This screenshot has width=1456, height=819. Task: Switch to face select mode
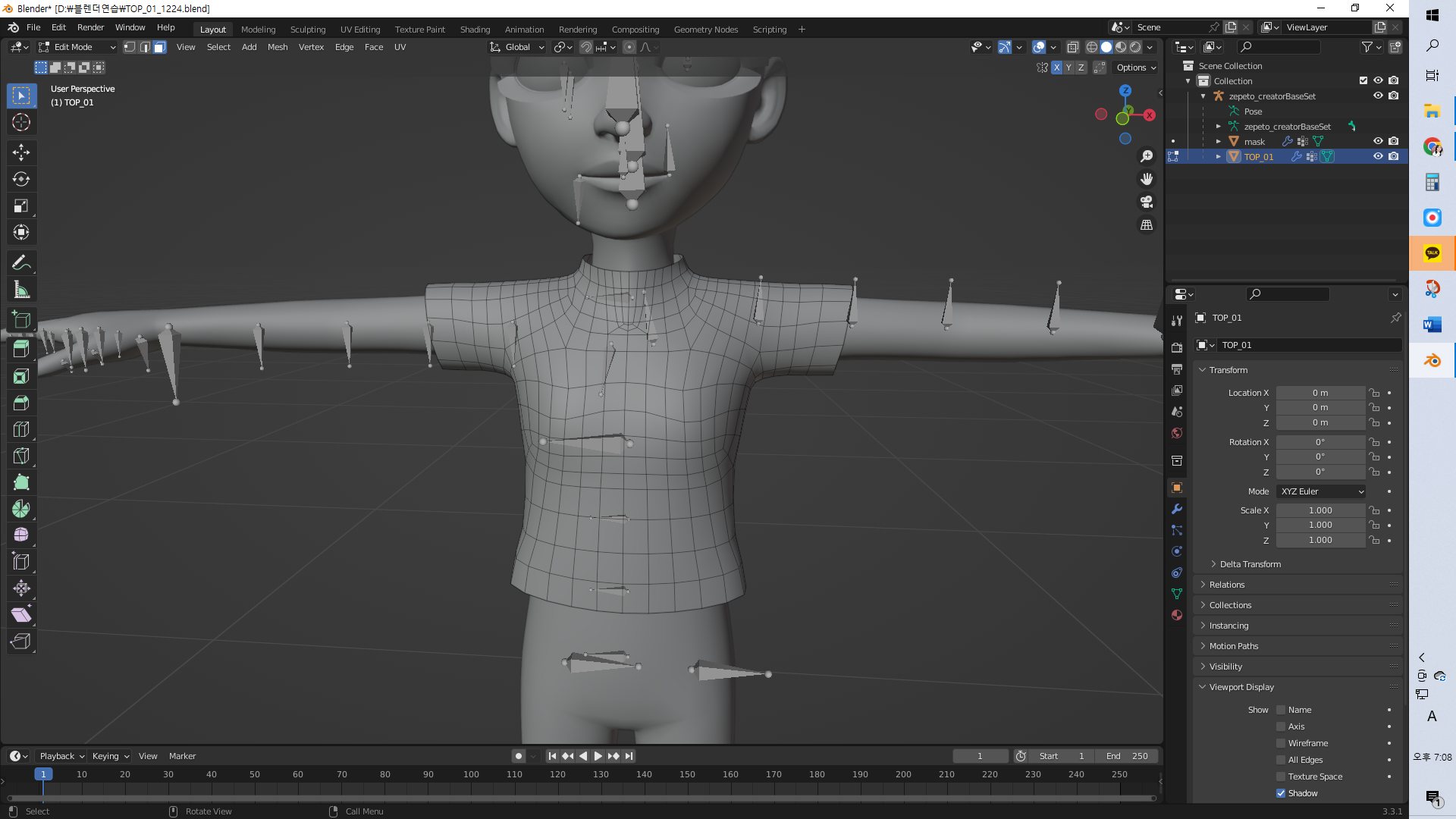pos(159,47)
